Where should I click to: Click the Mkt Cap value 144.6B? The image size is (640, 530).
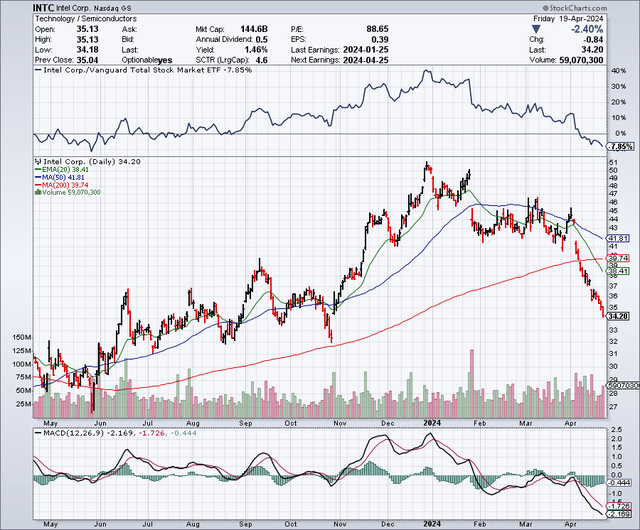254,29
